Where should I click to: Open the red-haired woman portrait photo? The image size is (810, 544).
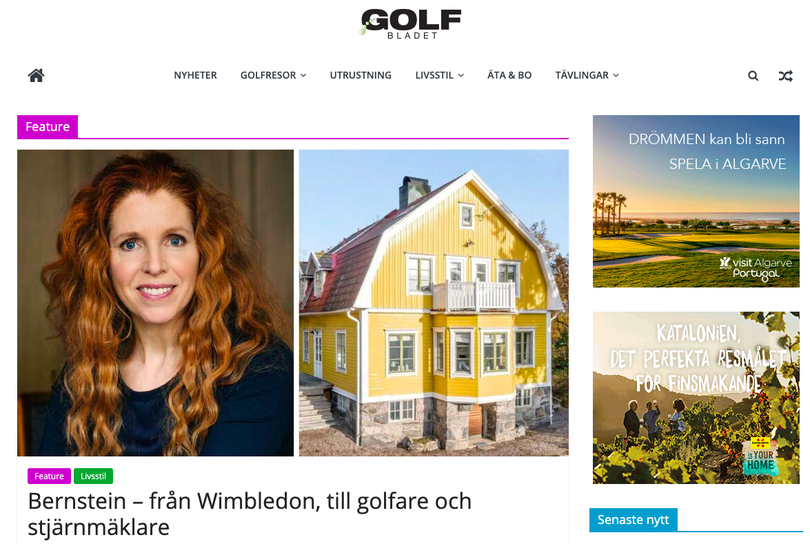[x=155, y=303]
